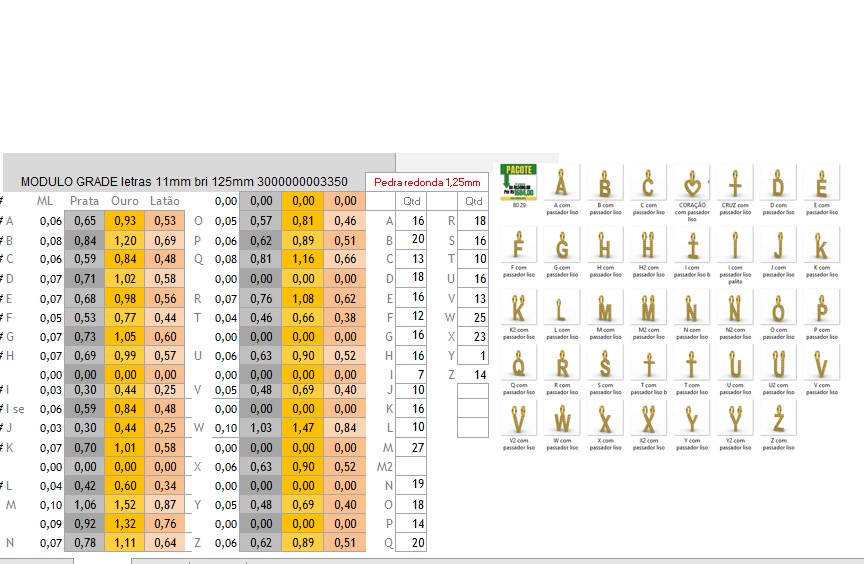This screenshot has width=864, height=564.
Task: Click the 'Pedra redonda 1,25mm' cell
Action: (x=427, y=182)
